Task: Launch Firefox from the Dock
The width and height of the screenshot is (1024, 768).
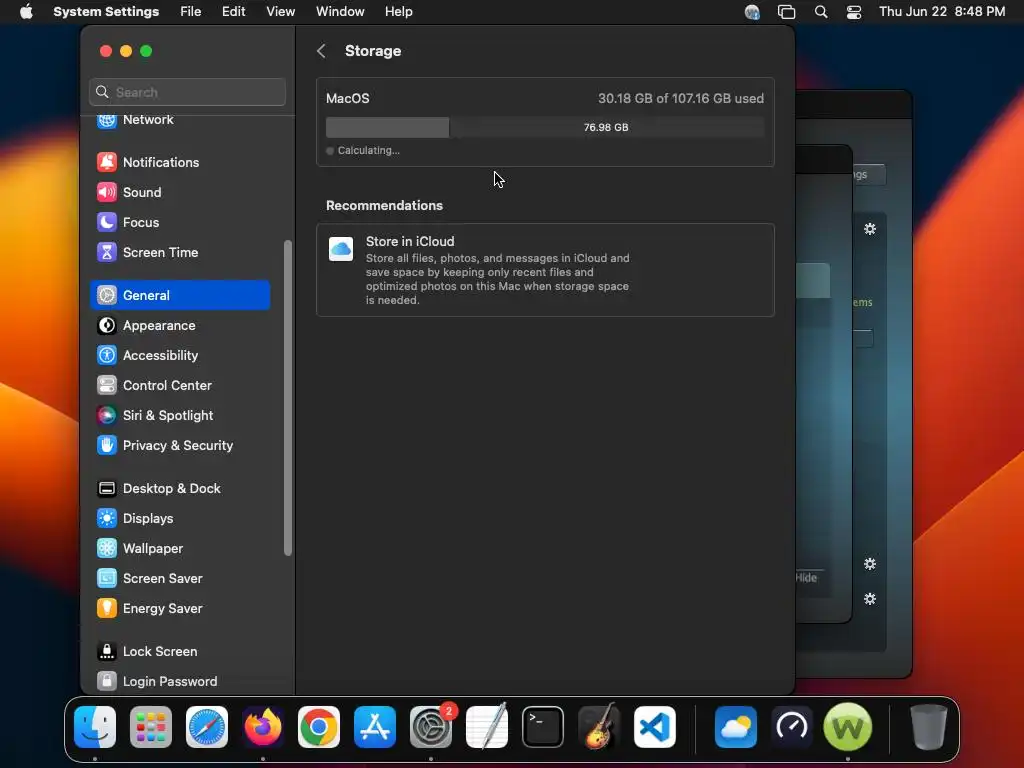Action: tap(263, 727)
